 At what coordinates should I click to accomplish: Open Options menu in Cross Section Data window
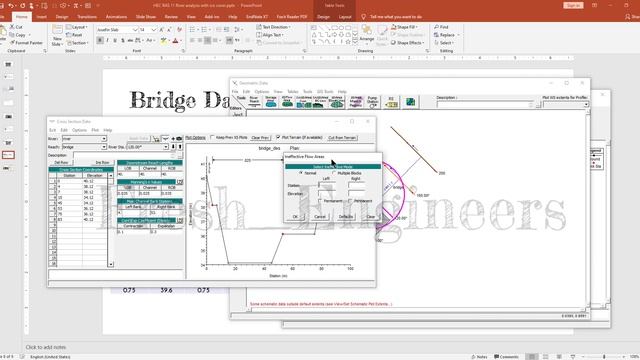click(x=79, y=130)
